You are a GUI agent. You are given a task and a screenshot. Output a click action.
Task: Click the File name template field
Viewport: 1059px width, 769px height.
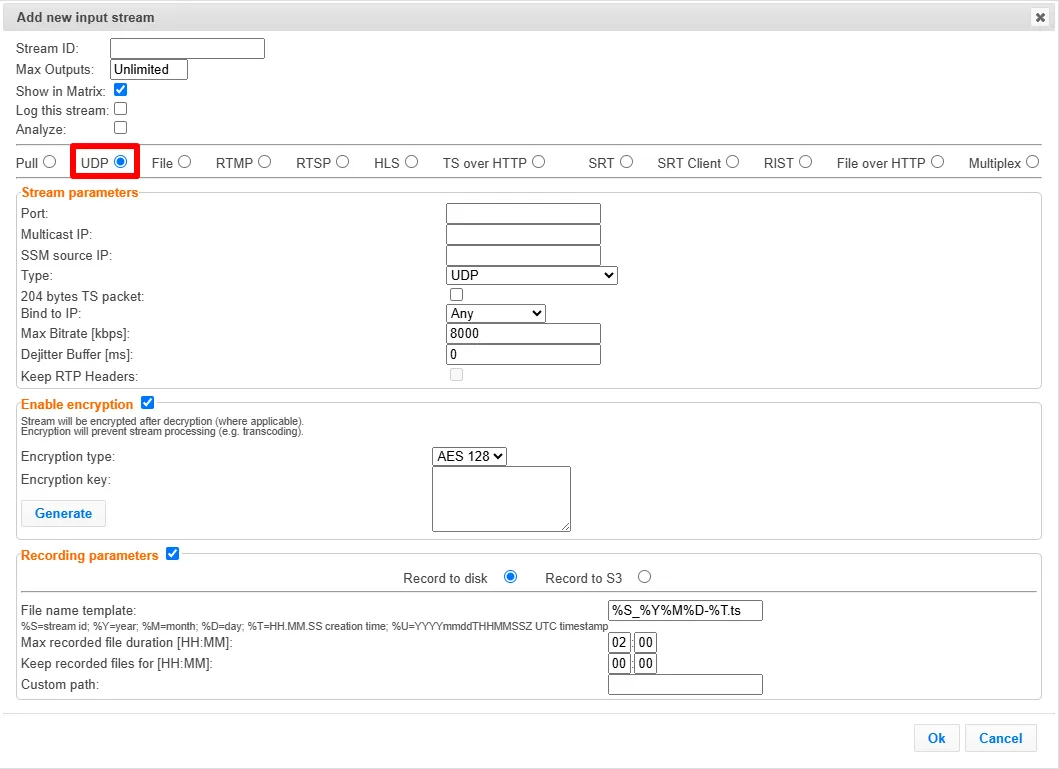[686, 610]
